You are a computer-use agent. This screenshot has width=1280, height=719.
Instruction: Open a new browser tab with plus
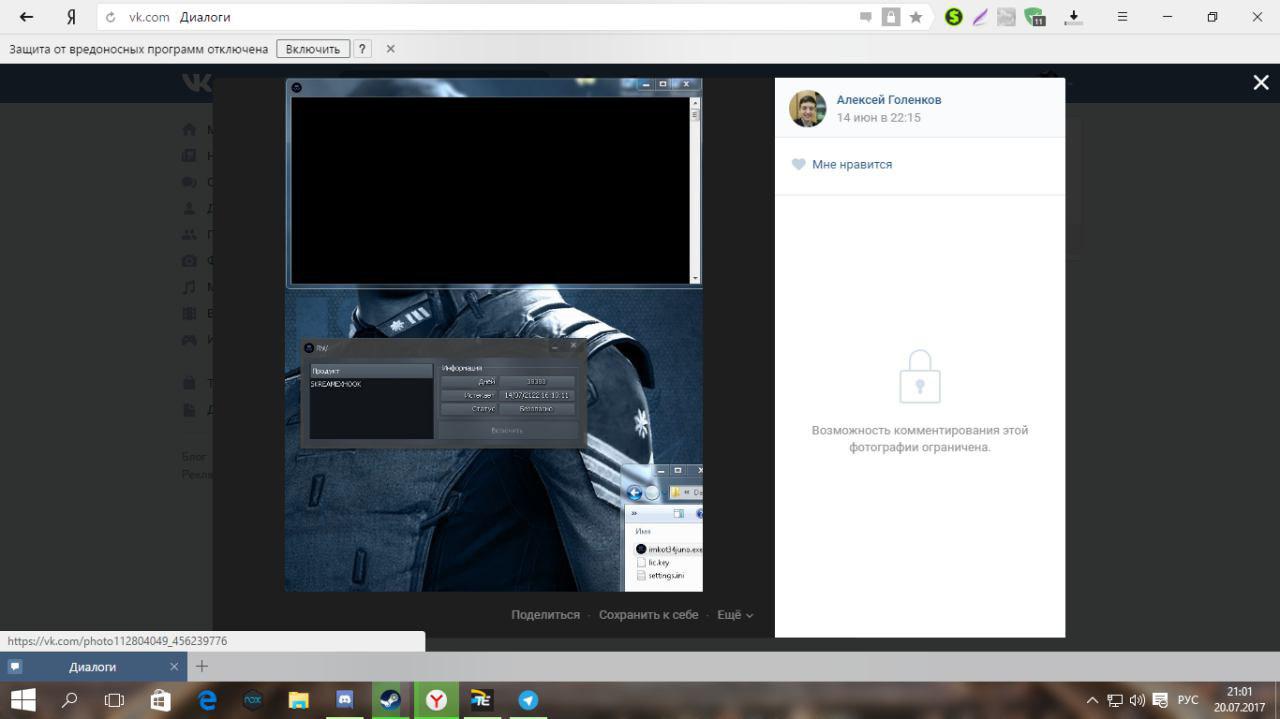pos(201,667)
